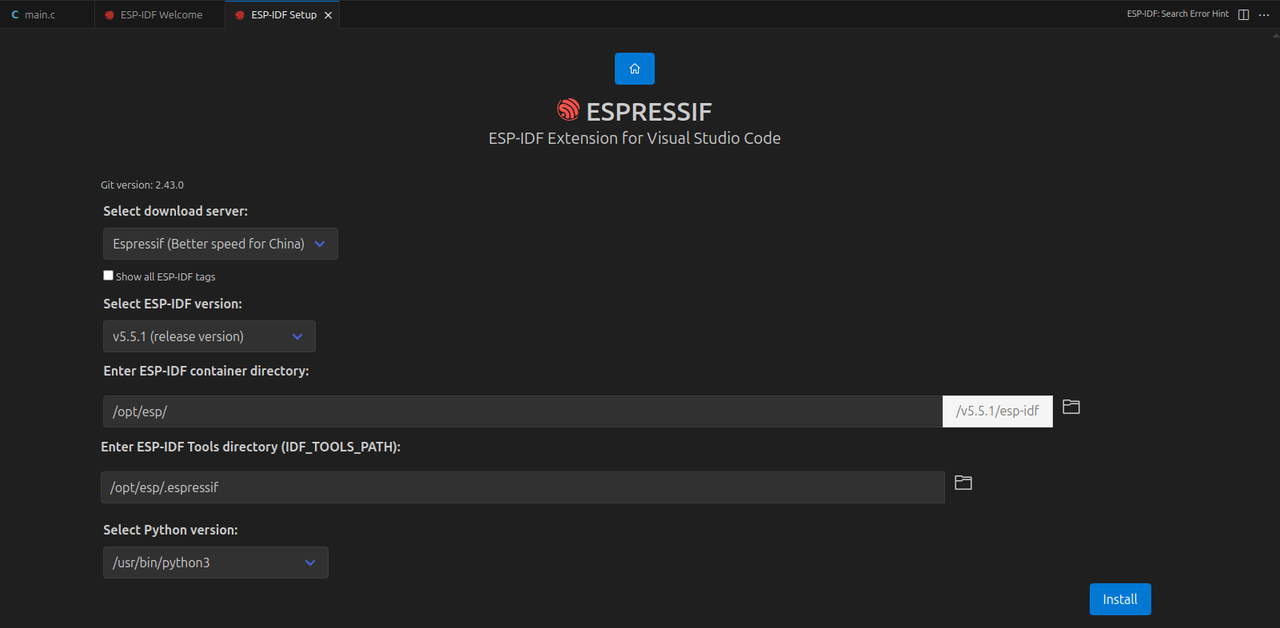The image size is (1280, 628).
Task: Open the download server dropdown
Action: 219,243
